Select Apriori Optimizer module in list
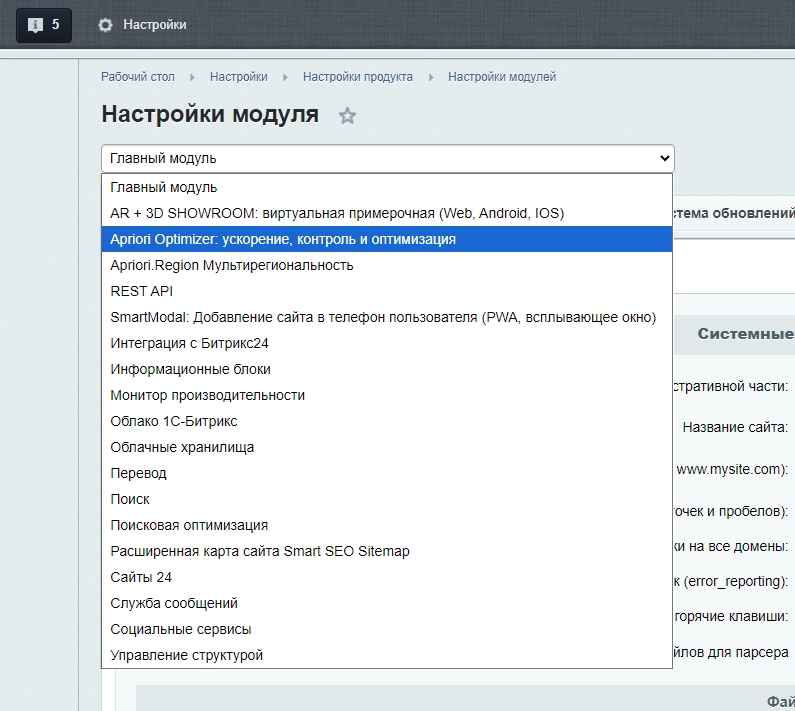The height and width of the screenshot is (711, 795). pyautogui.click(x=283, y=239)
